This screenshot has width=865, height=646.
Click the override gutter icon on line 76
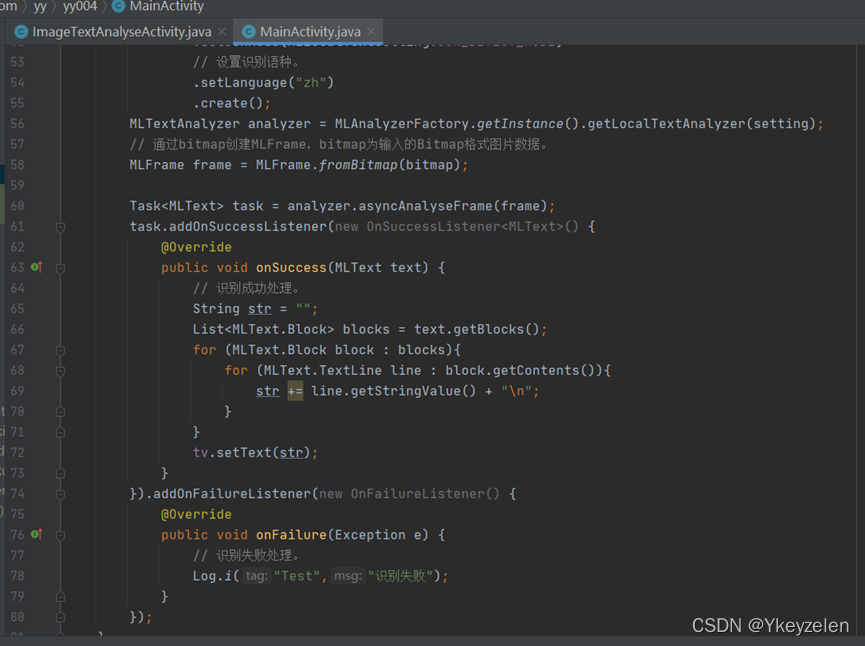(x=36, y=534)
